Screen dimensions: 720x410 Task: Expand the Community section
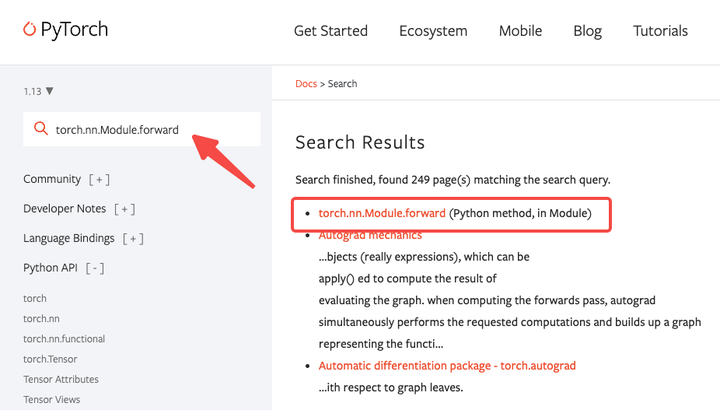tap(99, 180)
